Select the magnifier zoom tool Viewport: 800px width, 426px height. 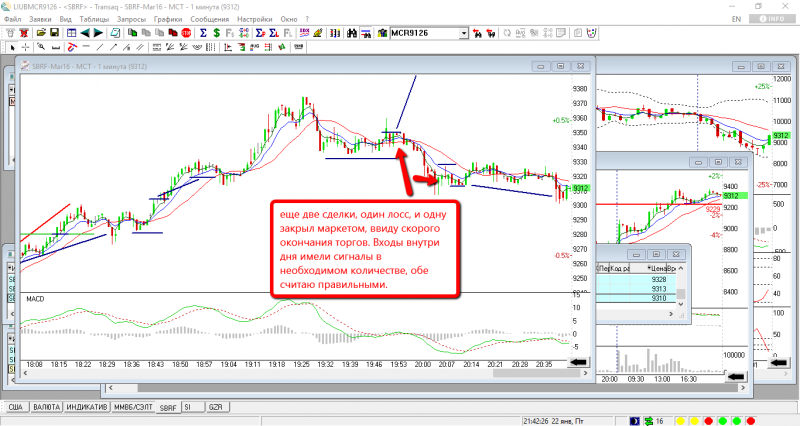(x=41, y=47)
